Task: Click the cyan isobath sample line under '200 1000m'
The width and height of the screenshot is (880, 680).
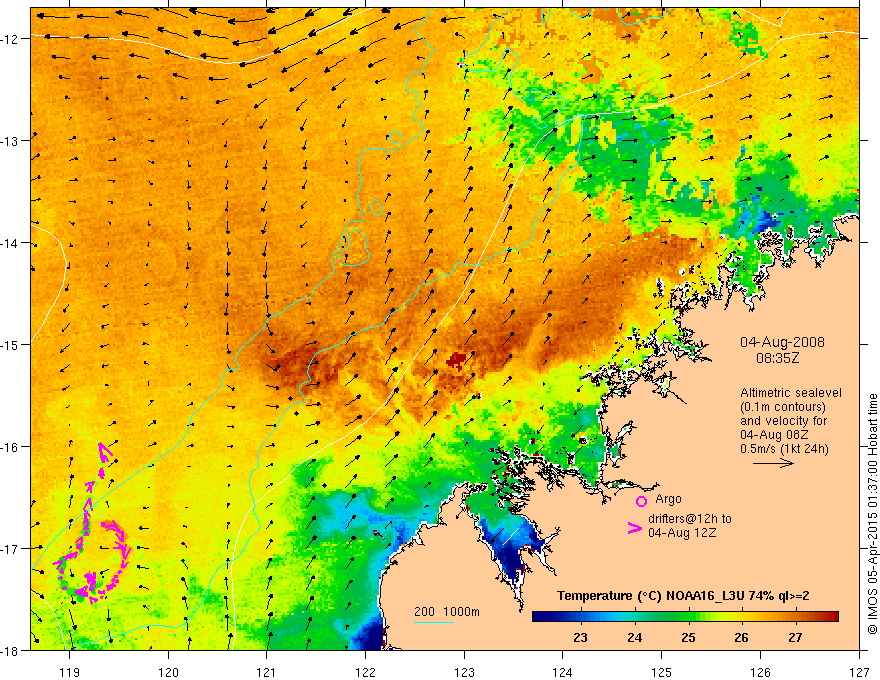Action: click(x=434, y=622)
